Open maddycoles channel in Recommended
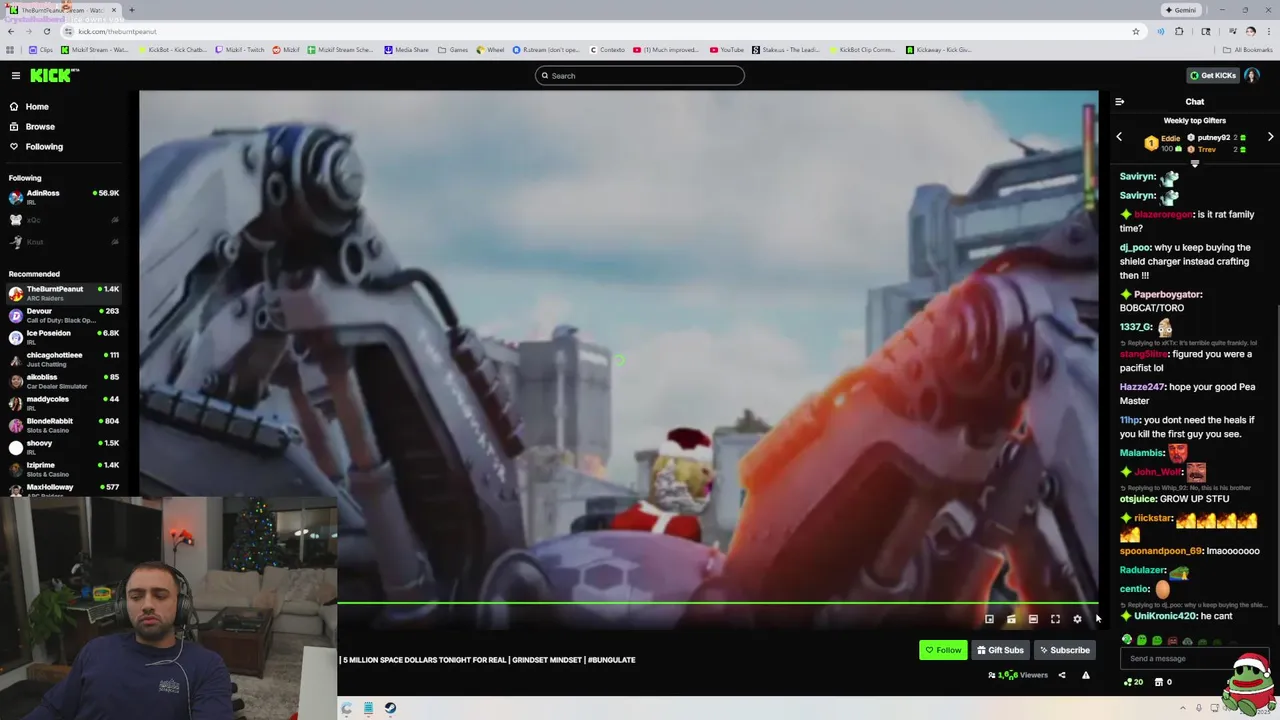 pyautogui.click(x=64, y=403)
